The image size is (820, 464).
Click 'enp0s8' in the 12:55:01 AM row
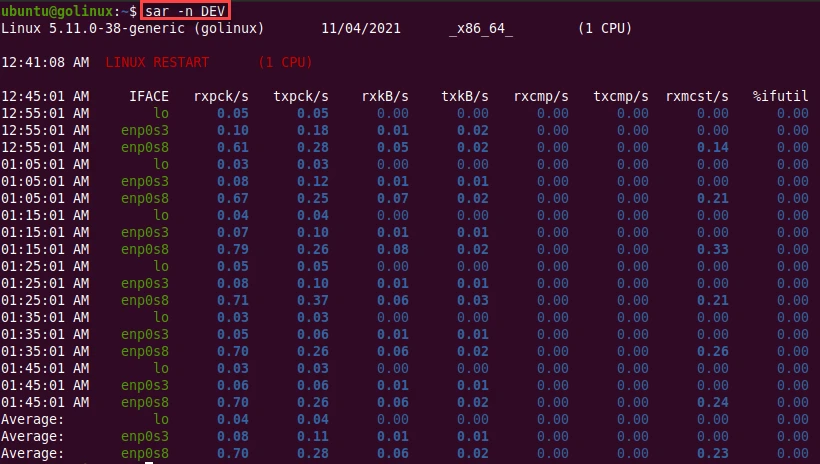point(145,147)
